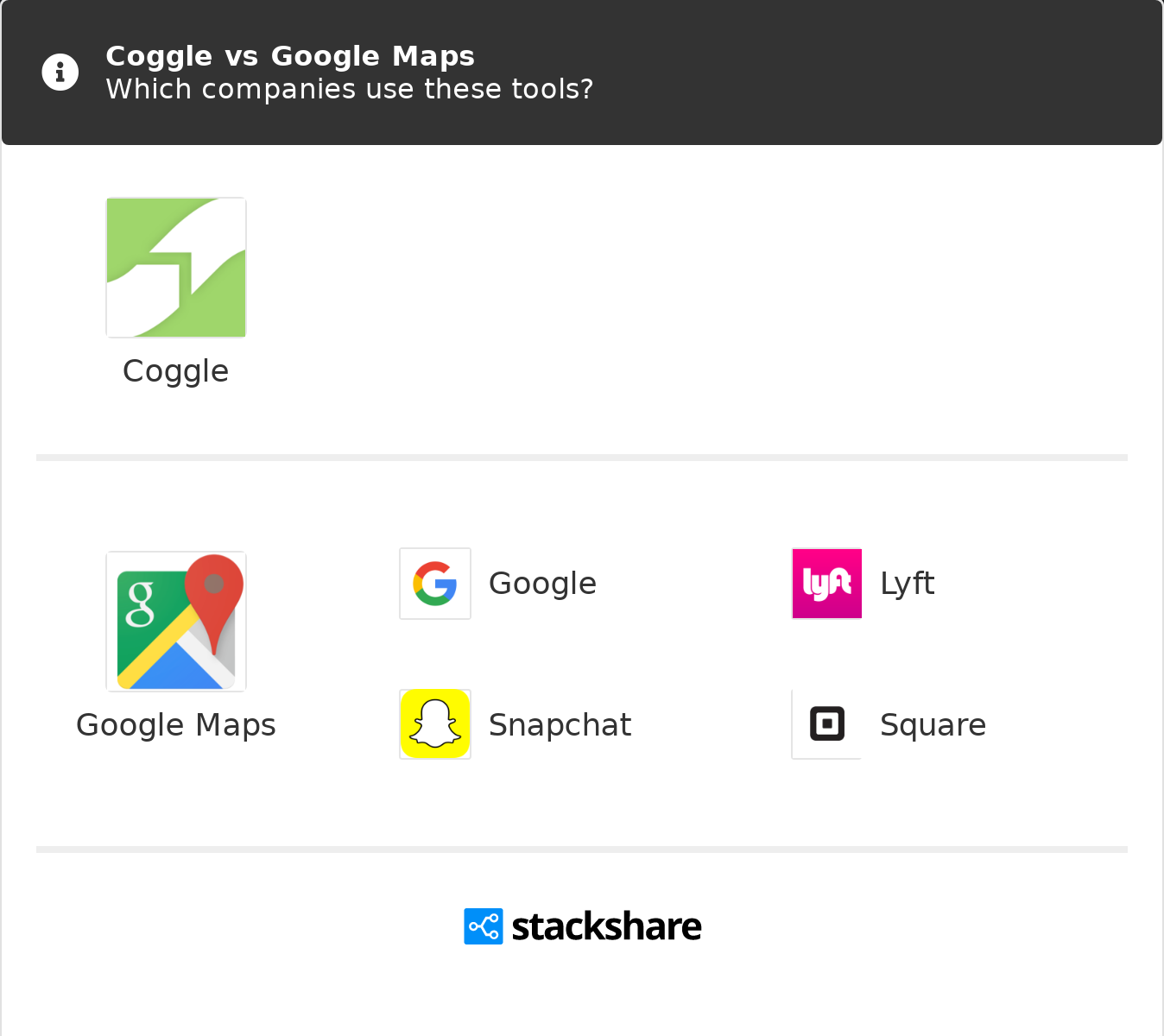The image size is (1164, 1036).
Task: Click the yellow Snapchat ghost icon
Action: point(435,724)
